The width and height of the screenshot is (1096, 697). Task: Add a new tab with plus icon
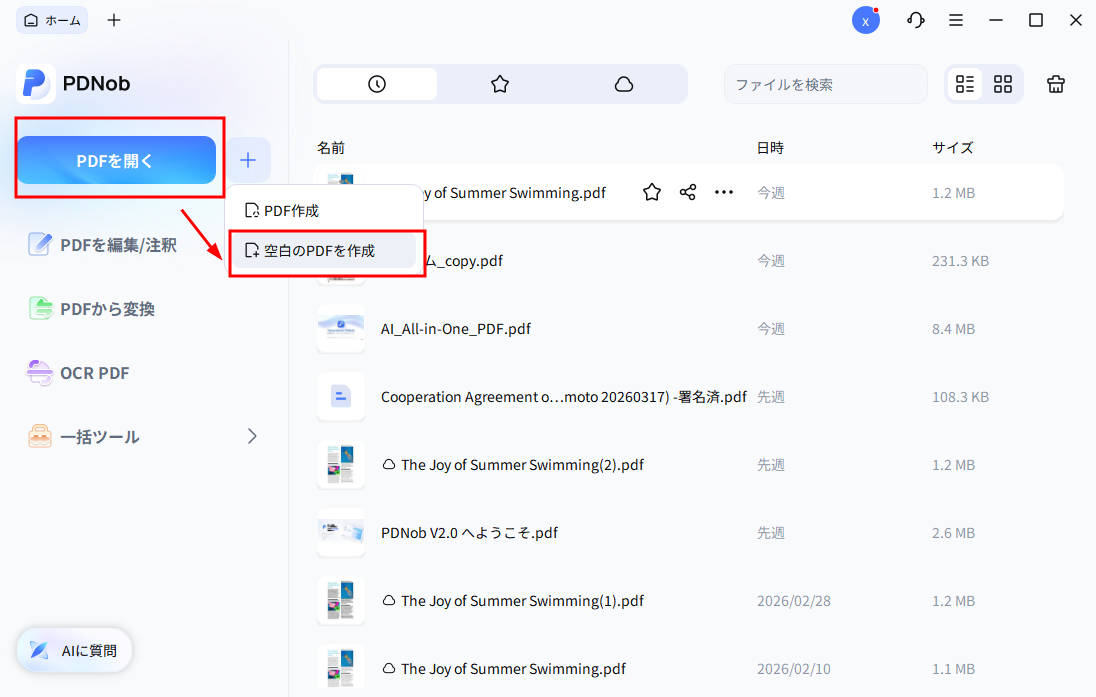click(114, 20)
